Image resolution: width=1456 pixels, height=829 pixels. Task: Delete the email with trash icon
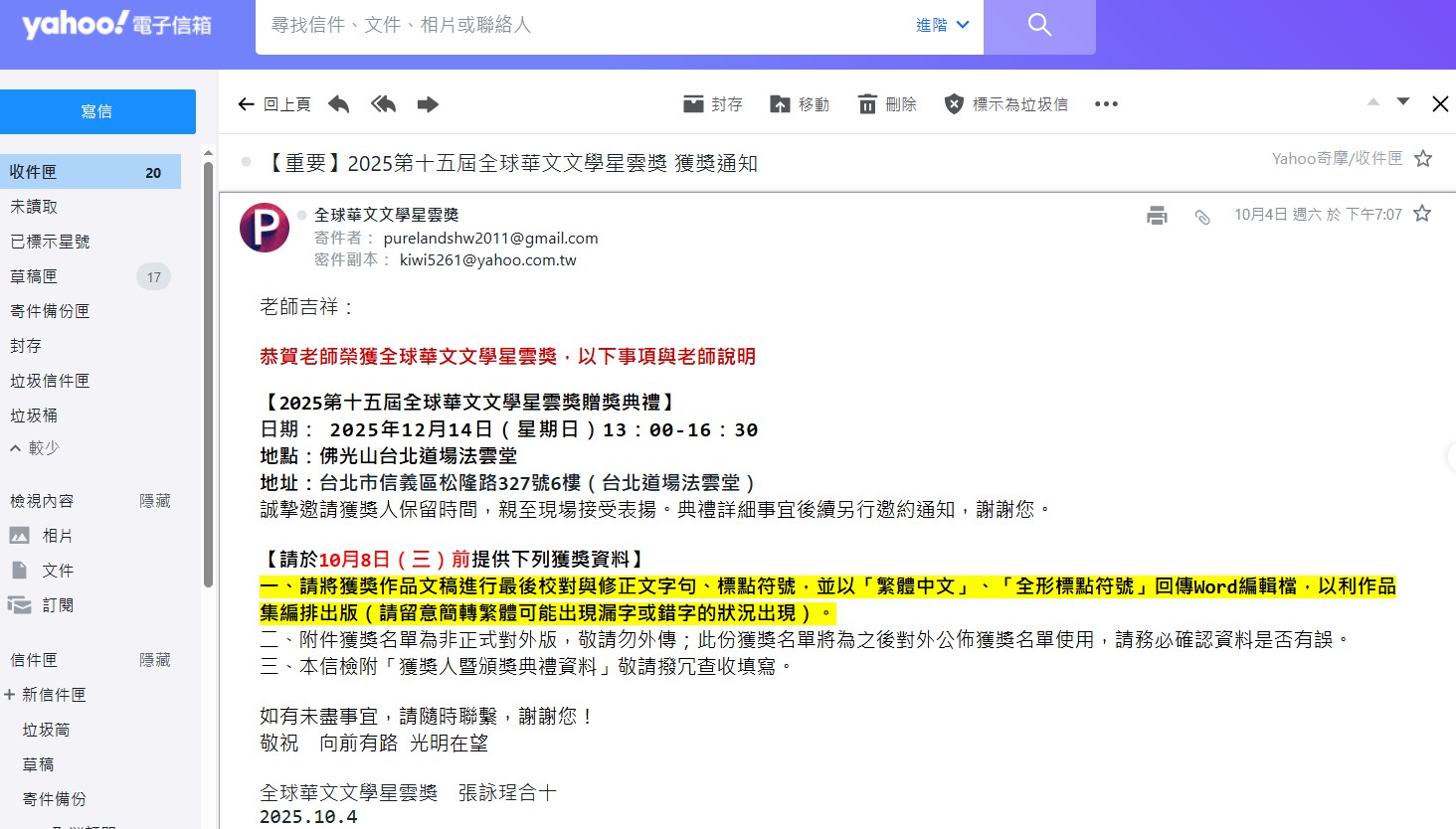(x=887, y=104)
